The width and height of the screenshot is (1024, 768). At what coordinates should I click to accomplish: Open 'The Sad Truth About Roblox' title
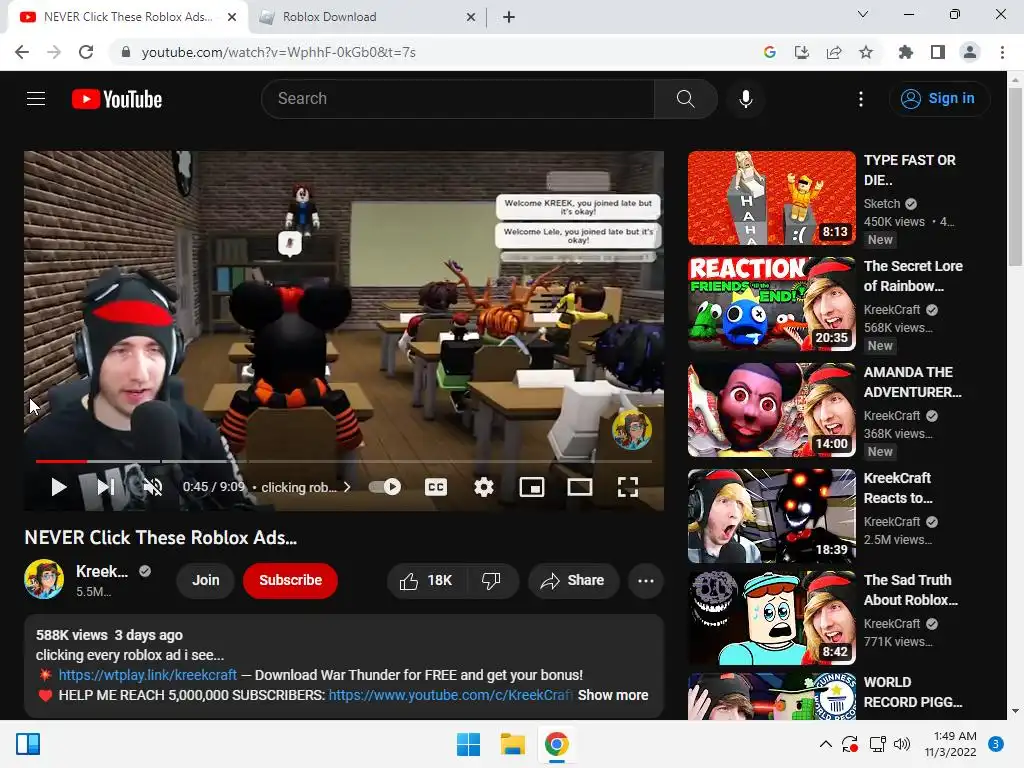[x=911, y=590]
